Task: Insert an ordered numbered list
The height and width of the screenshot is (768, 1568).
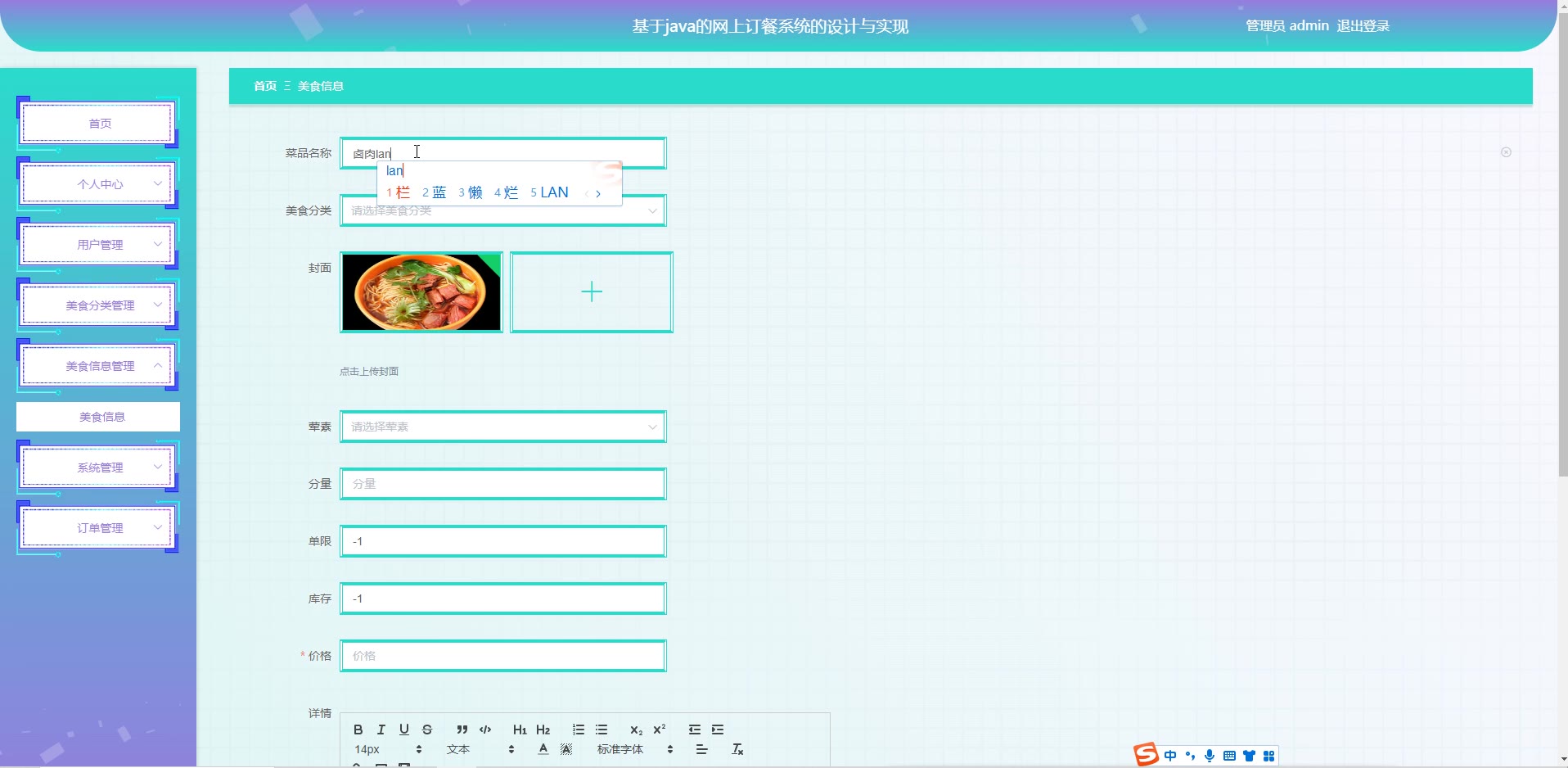Action: pyautogui.click(x=579, y=730)
